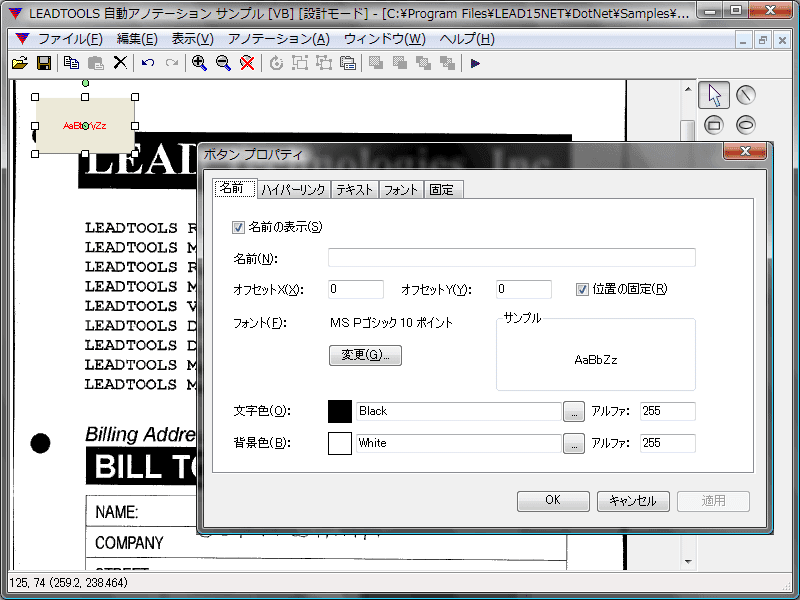Click the オフセットX(X) input field
Viewport: 800px width, 600px height.
[356, 289]
